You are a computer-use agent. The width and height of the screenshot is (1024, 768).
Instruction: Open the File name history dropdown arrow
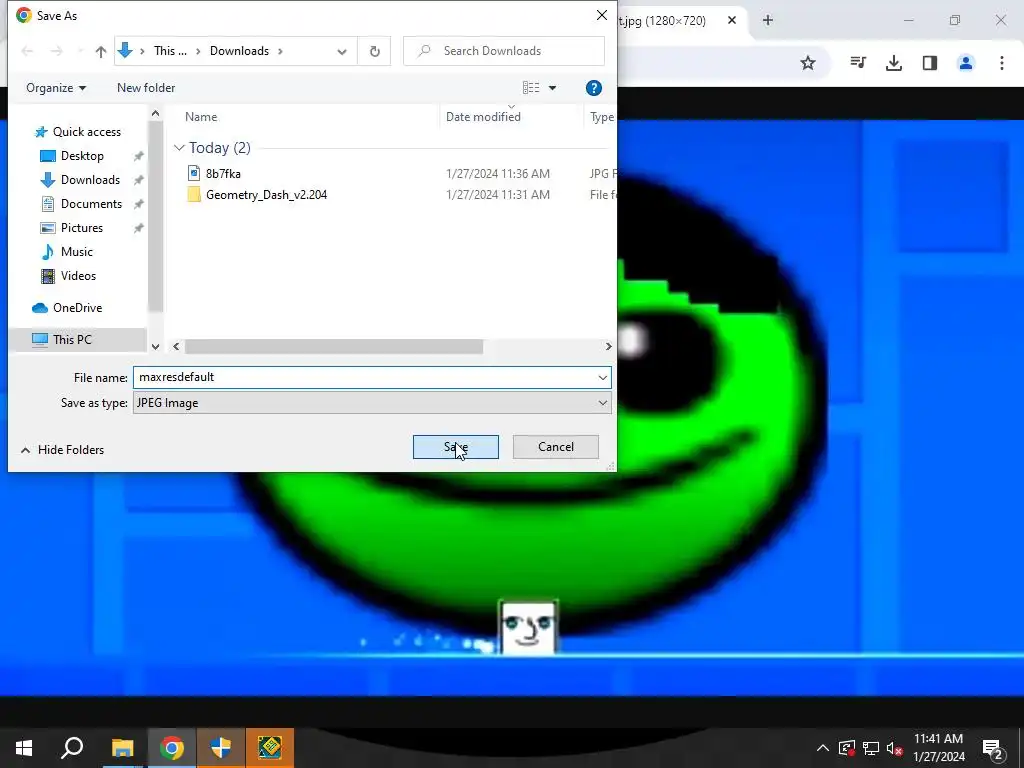click(x=602, y=377)
